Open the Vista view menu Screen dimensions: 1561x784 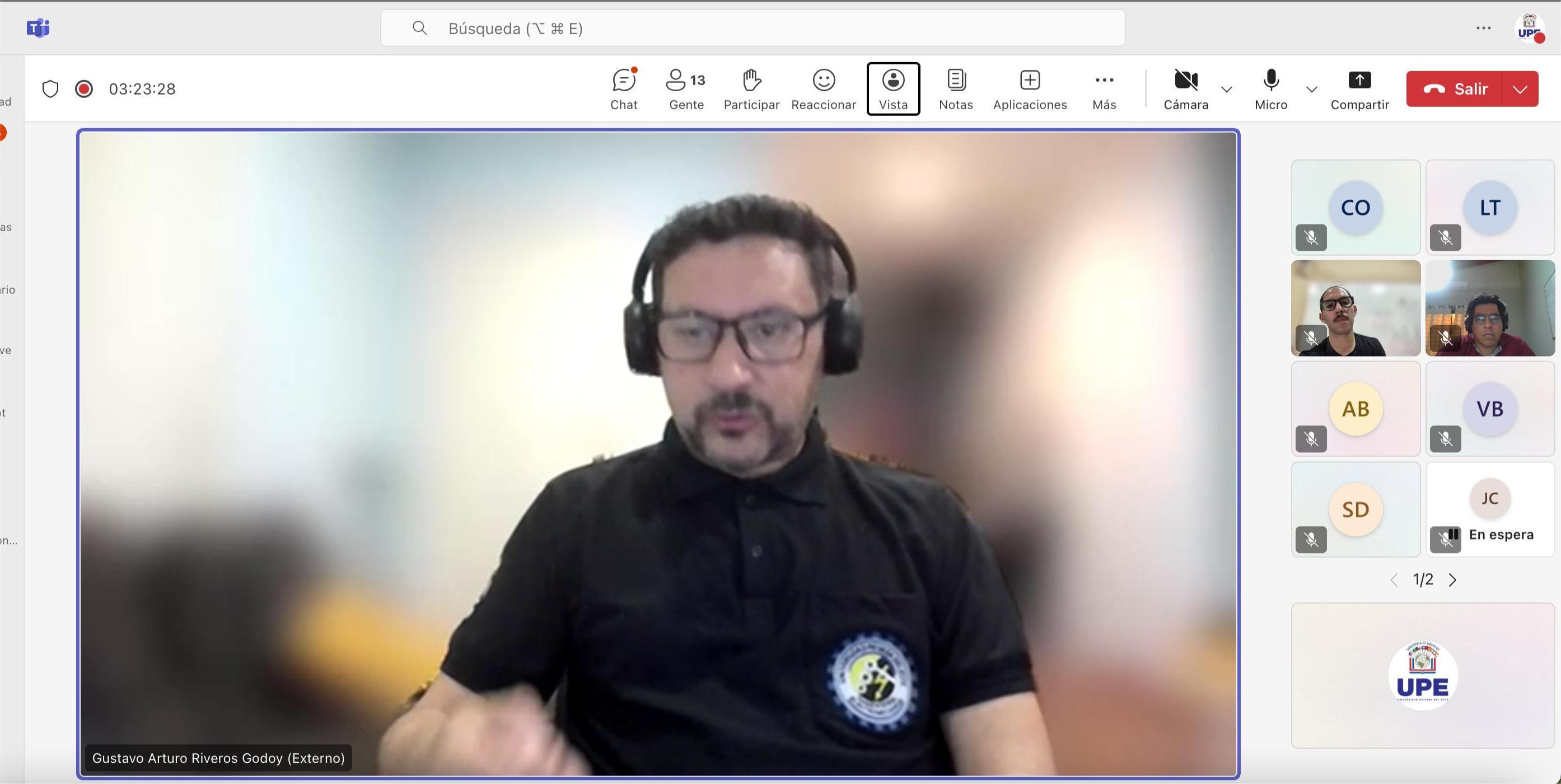pos(893,88)
